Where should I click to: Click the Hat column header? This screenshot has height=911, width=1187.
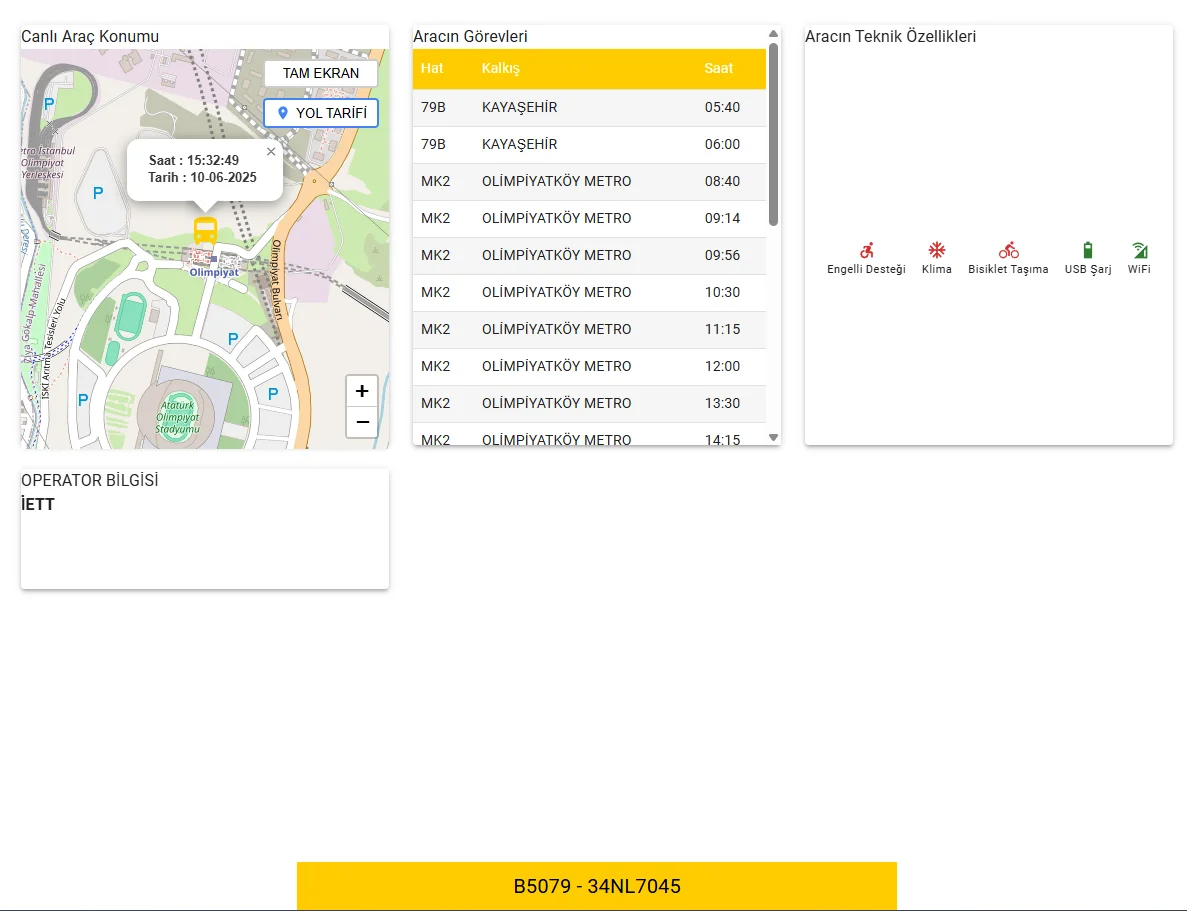point(432,68)
